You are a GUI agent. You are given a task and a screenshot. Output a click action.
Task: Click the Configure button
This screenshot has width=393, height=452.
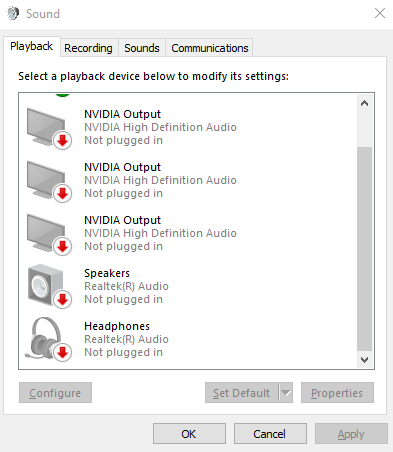(x=55, y=393)
